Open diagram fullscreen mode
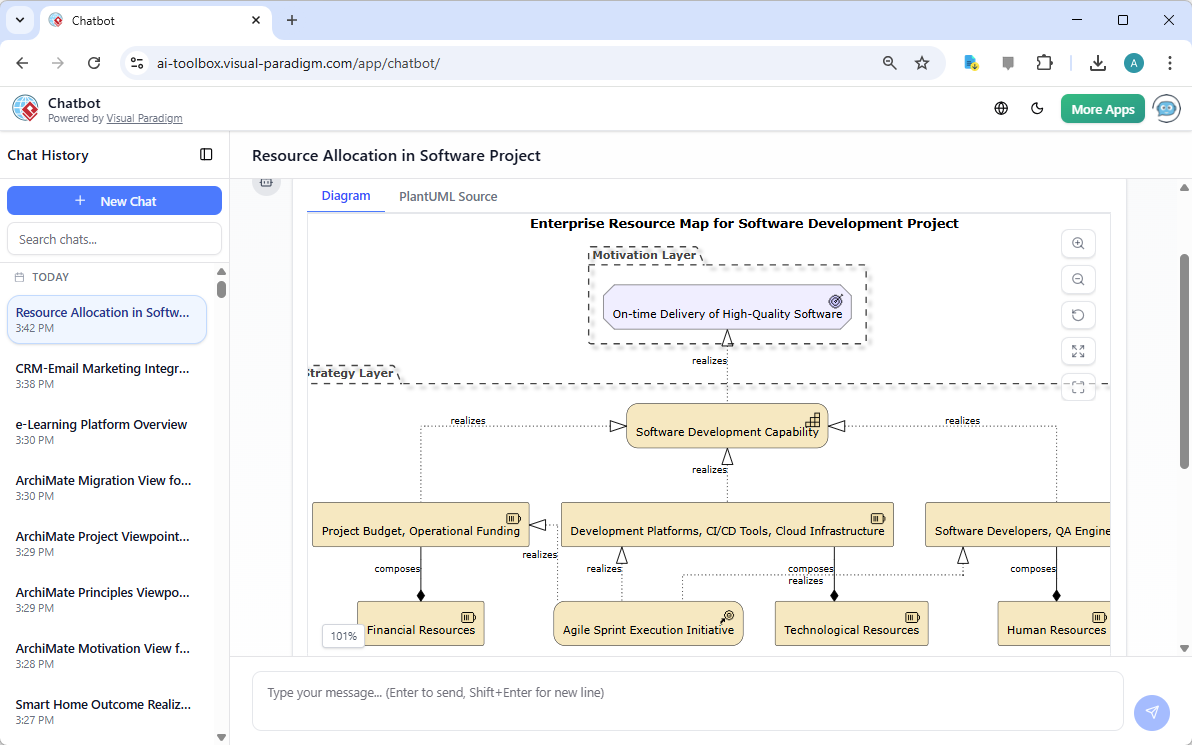This screenshot has height=745, width=1192. [x=1078, y=351]
